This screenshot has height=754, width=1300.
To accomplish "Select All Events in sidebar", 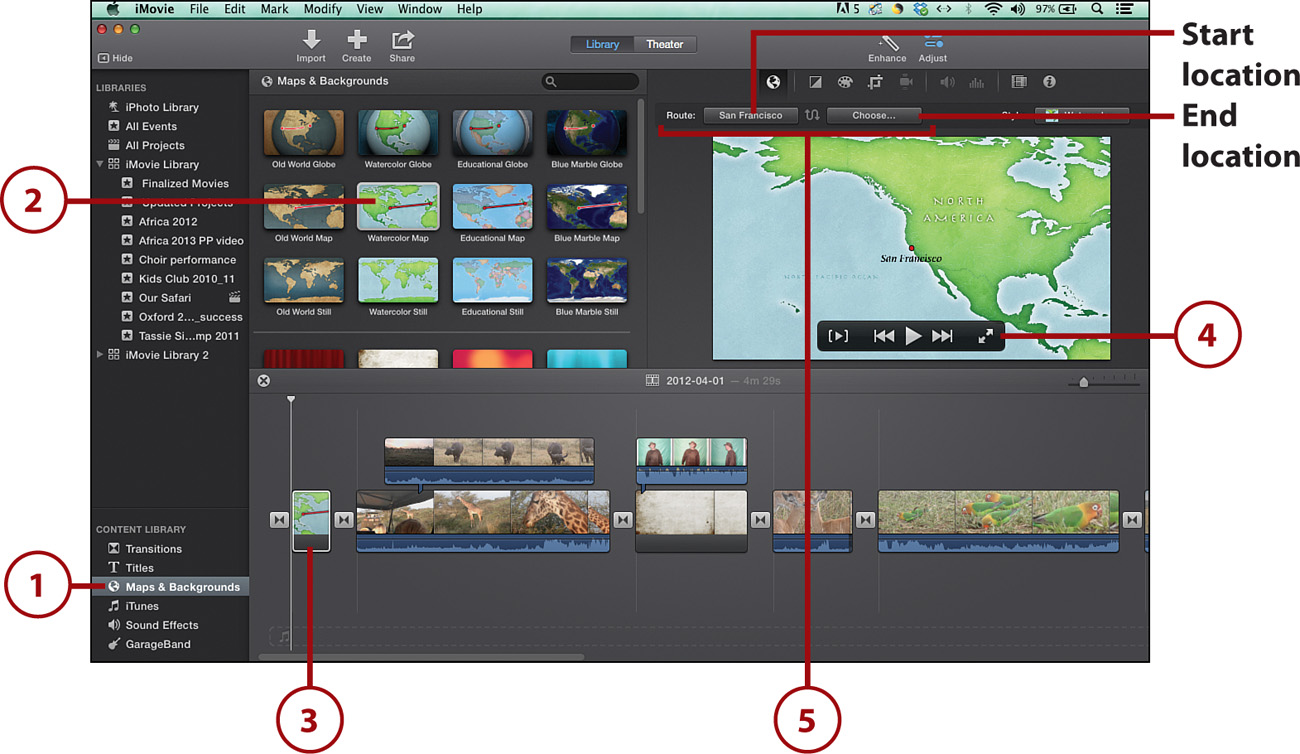I will 150,126.
